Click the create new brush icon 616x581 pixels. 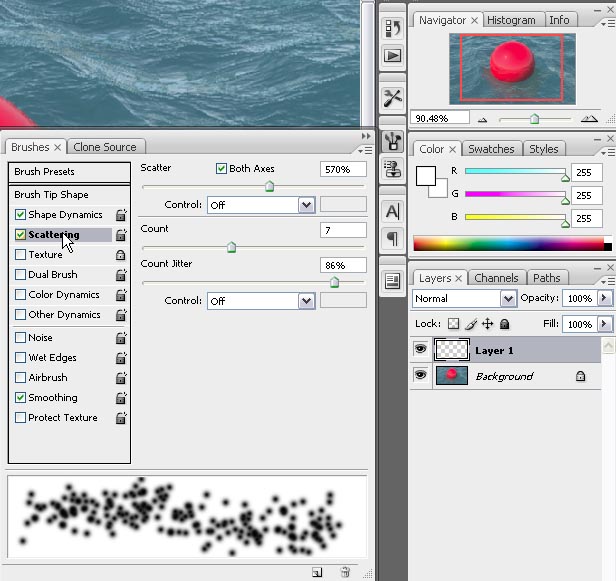tap(317, 572)
